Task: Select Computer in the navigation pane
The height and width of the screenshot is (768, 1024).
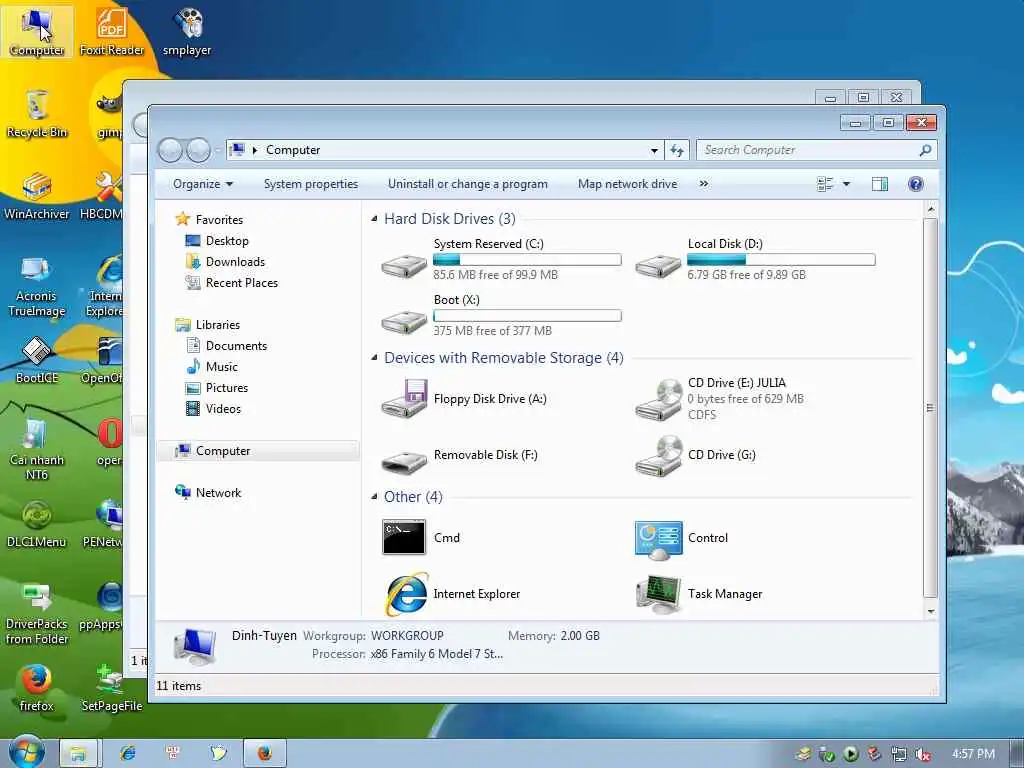Action: [259, 451]
